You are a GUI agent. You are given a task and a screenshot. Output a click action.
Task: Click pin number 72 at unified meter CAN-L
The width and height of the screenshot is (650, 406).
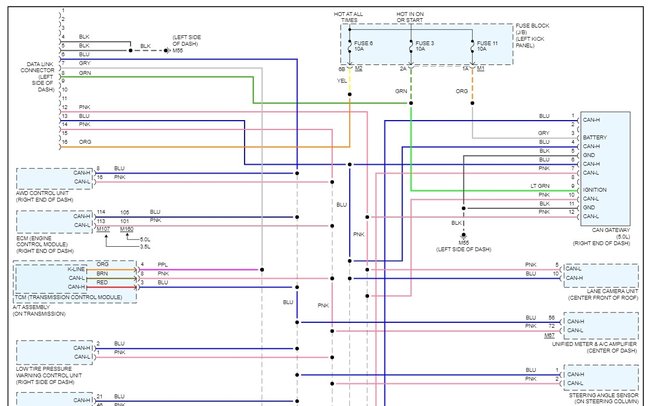551,326
